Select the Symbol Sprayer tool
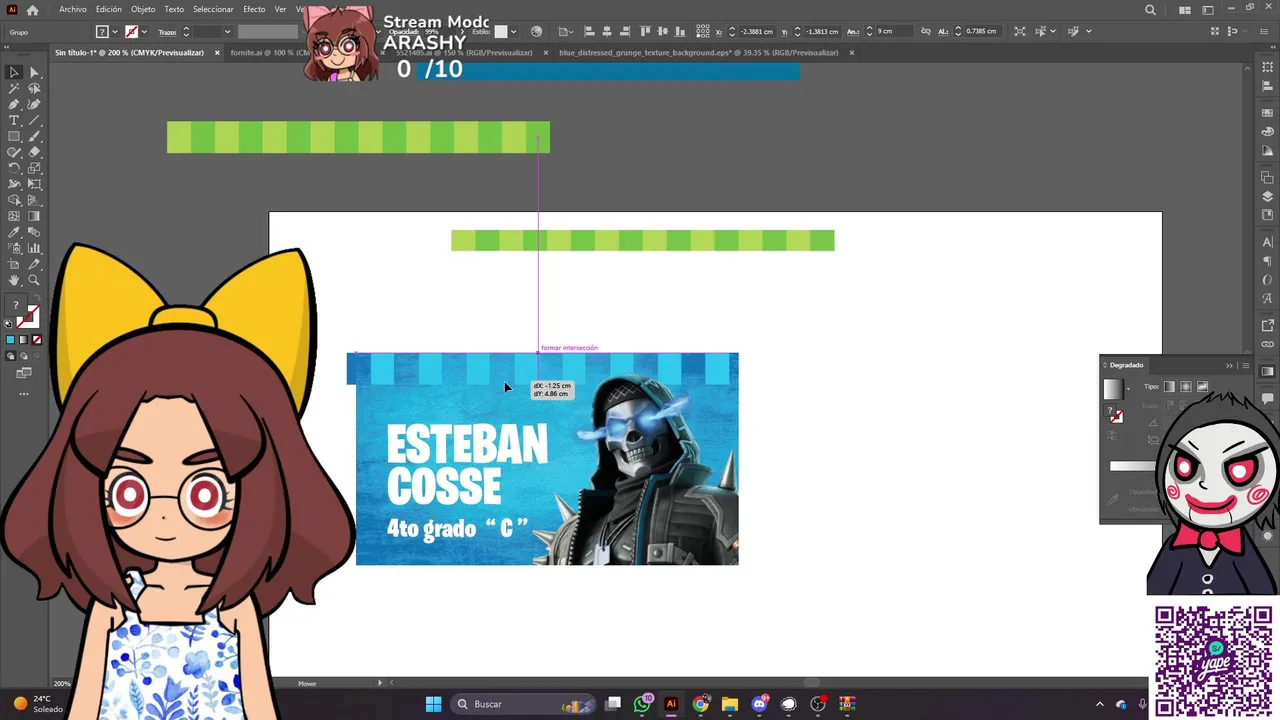The image size is (1280, 720). pos(14,248)
